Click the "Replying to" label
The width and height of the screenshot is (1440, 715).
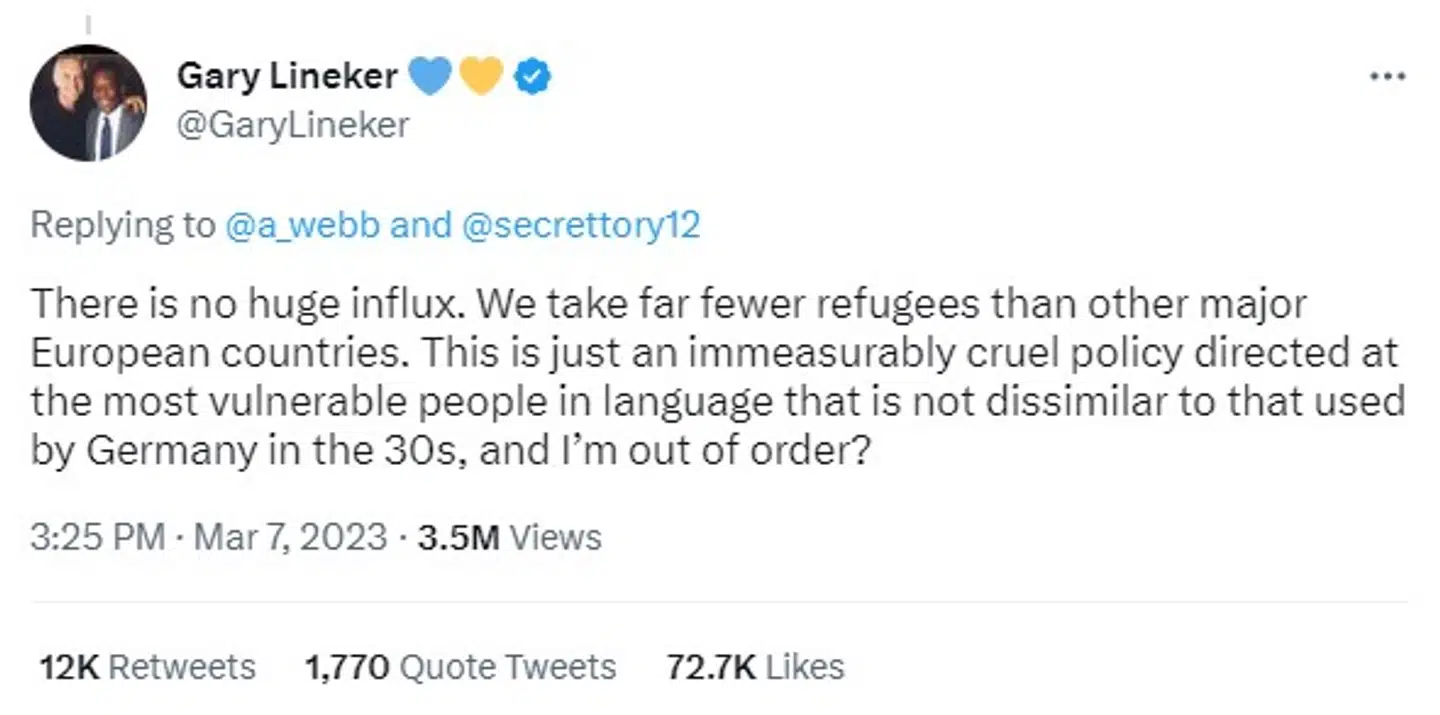pyautogui.click(x=122, y=225)
